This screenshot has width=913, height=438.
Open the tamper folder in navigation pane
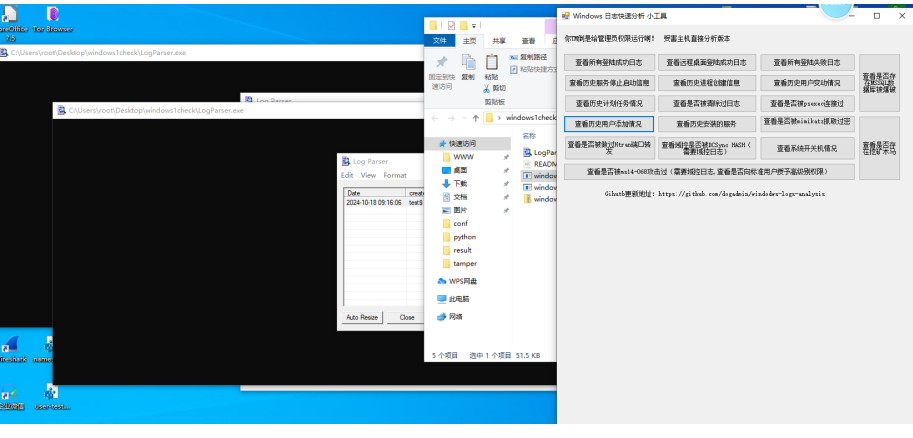point(465,264)
